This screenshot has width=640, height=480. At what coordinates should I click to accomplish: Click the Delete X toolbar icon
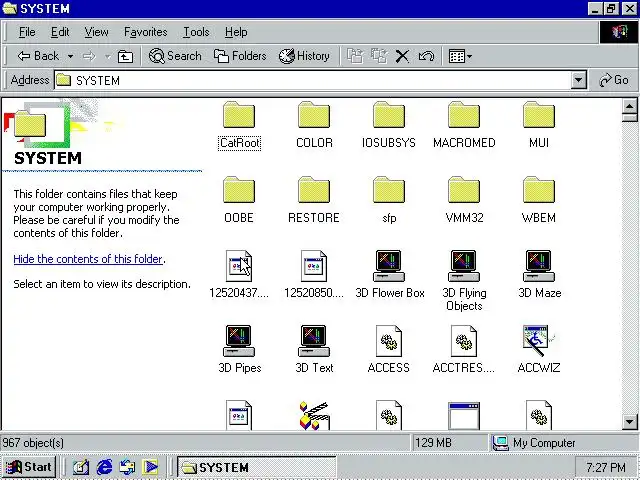402,56
